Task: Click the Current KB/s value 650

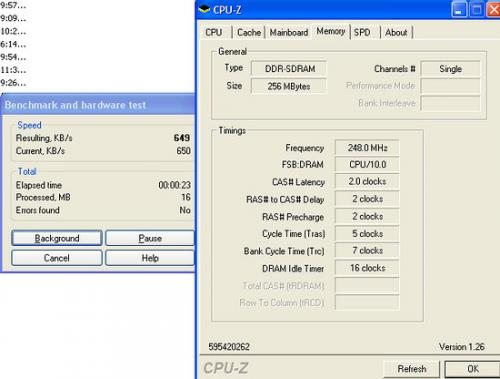Action: pos(183,151)
